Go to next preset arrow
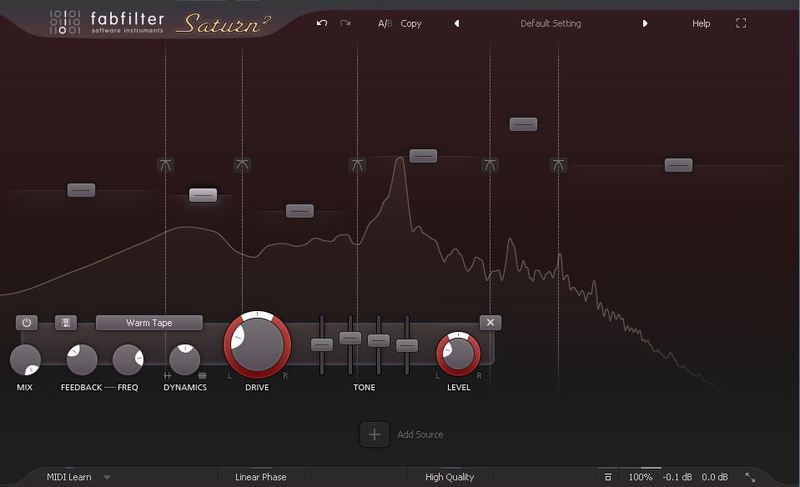Viewport: 800px width, 487px height. point(645,23)
